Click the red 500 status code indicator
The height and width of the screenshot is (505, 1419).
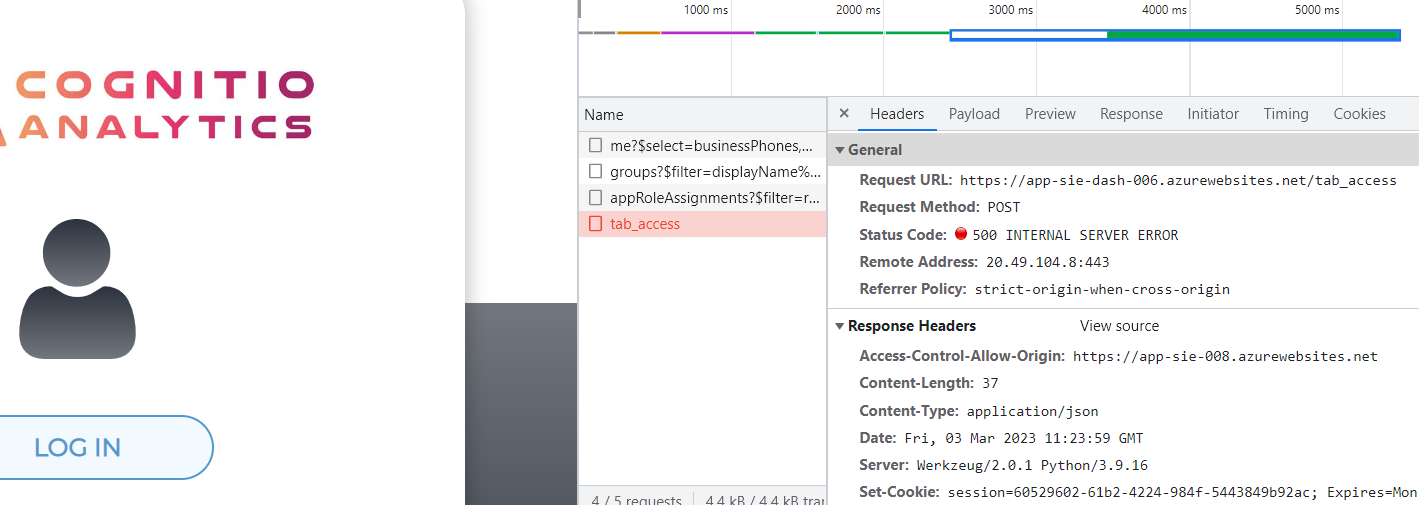click(x=961, y=235)
